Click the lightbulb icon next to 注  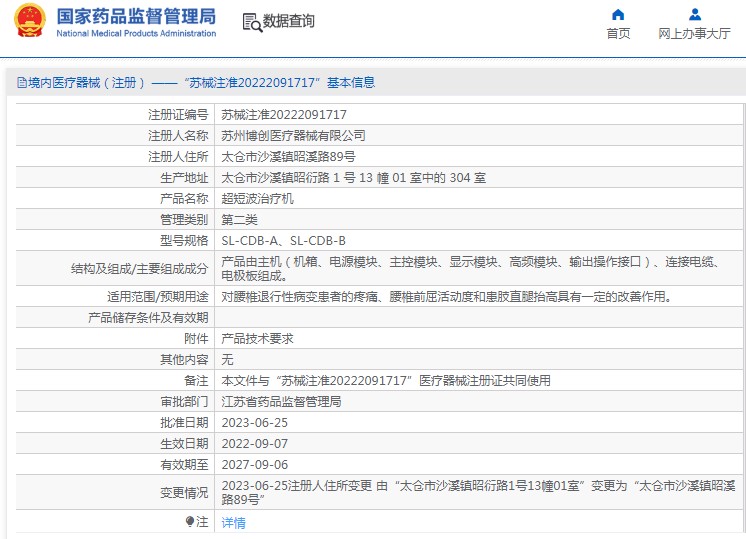tap(190, 521)
